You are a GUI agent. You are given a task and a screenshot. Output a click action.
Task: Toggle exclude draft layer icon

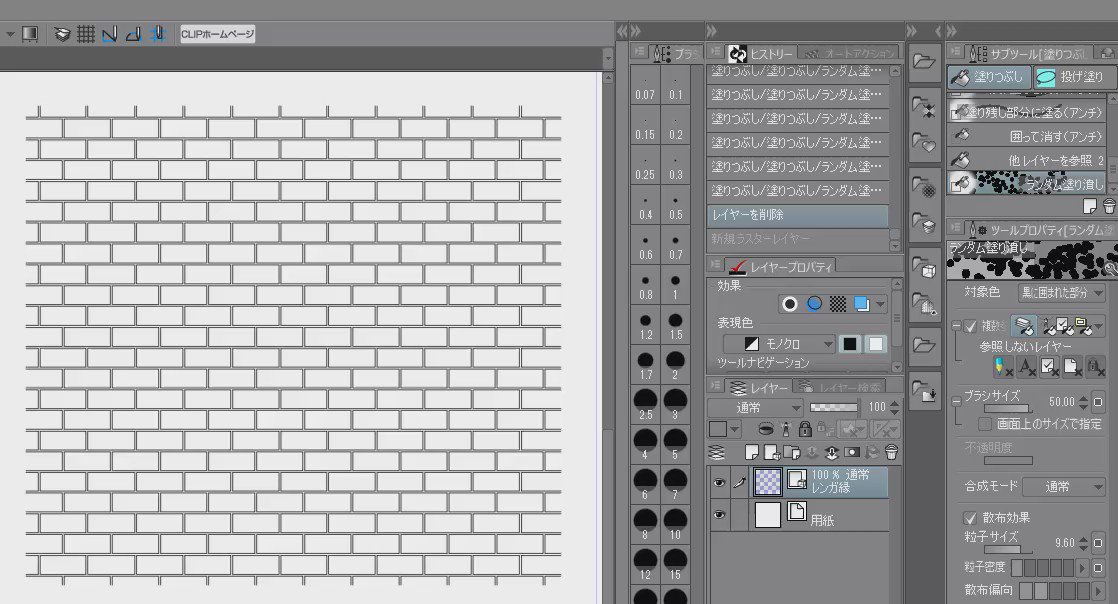(x=1002, y=367)
